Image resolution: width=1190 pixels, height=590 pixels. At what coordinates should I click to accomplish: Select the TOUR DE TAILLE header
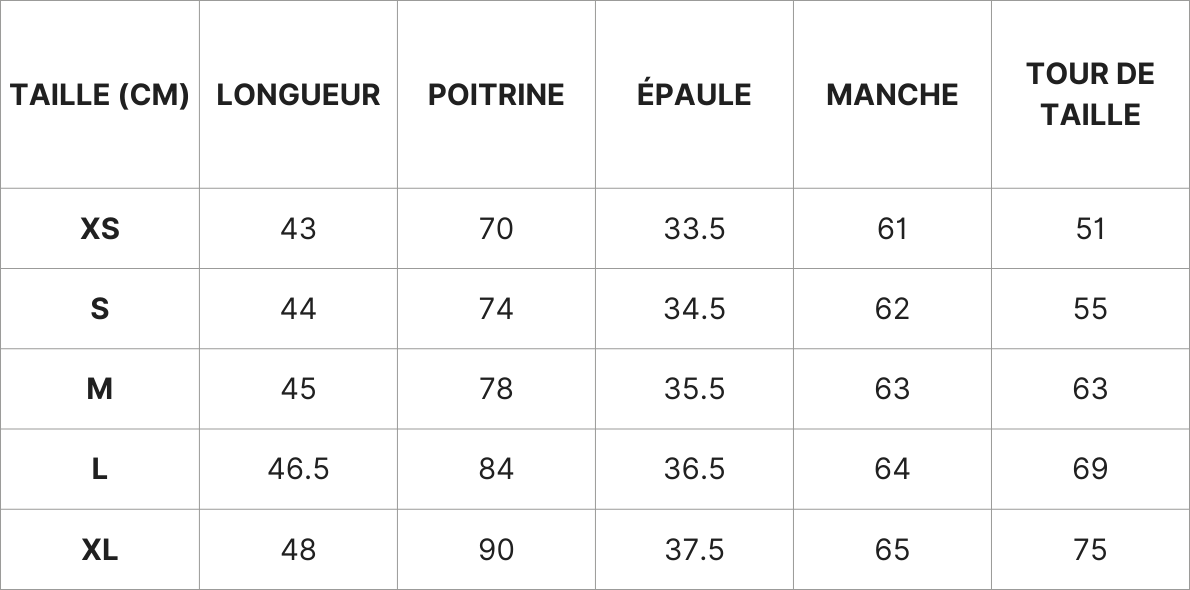coord(1090,94)
